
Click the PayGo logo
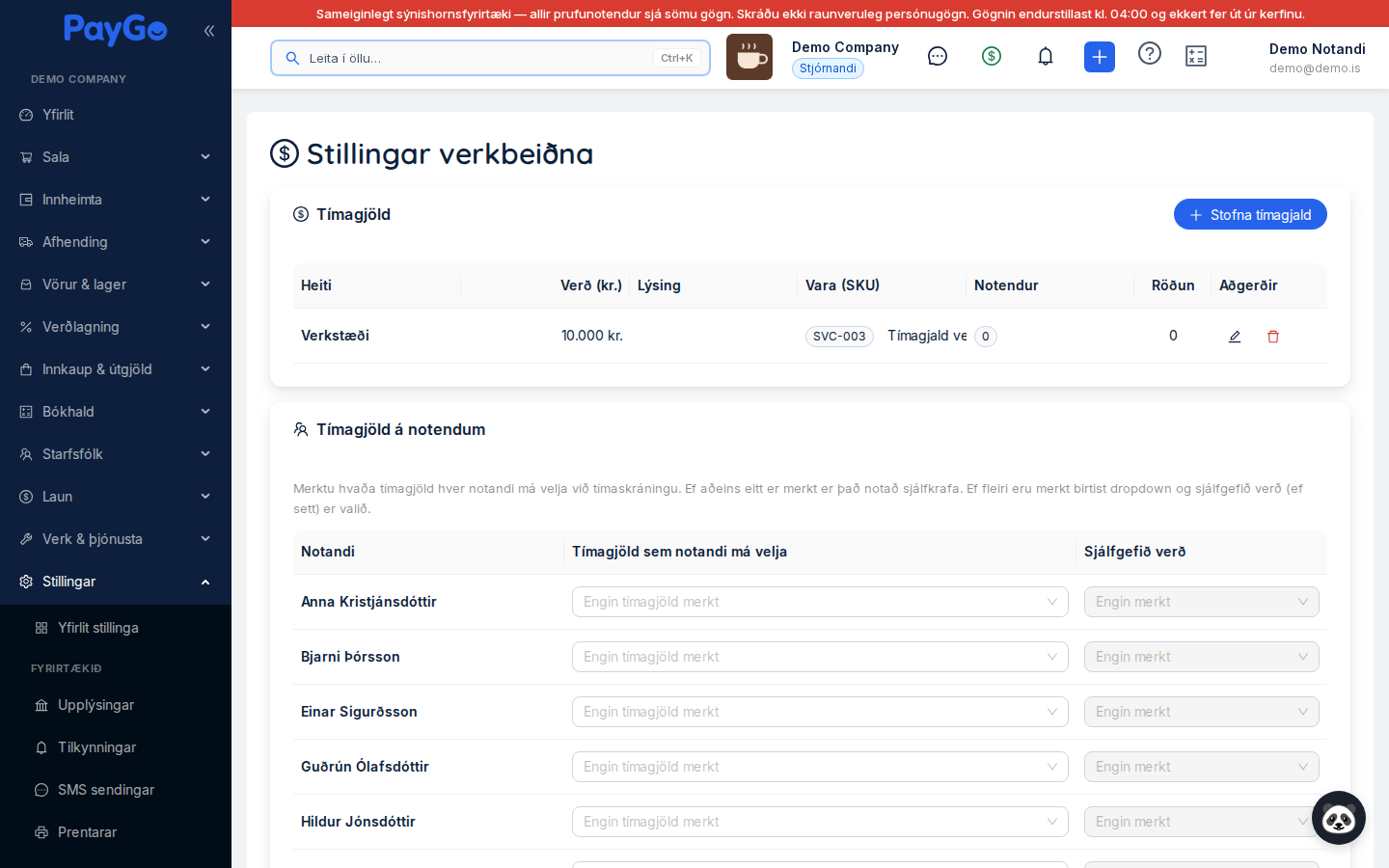(116, 30)
